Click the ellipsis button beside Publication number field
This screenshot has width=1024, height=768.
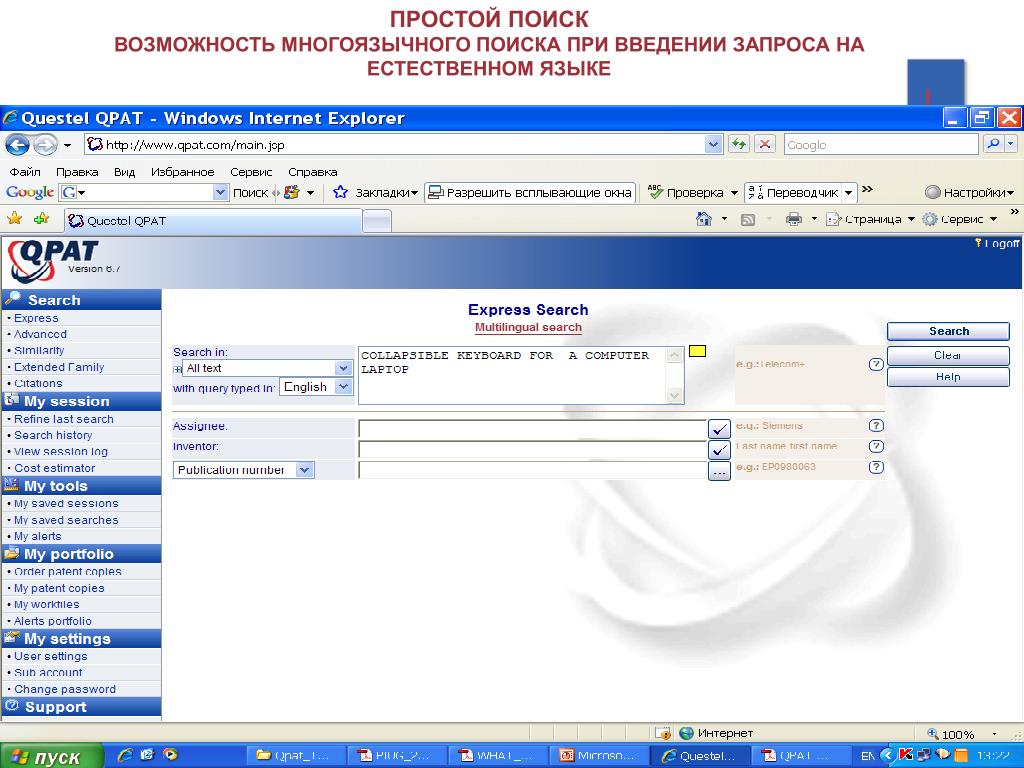pos(719,471)
